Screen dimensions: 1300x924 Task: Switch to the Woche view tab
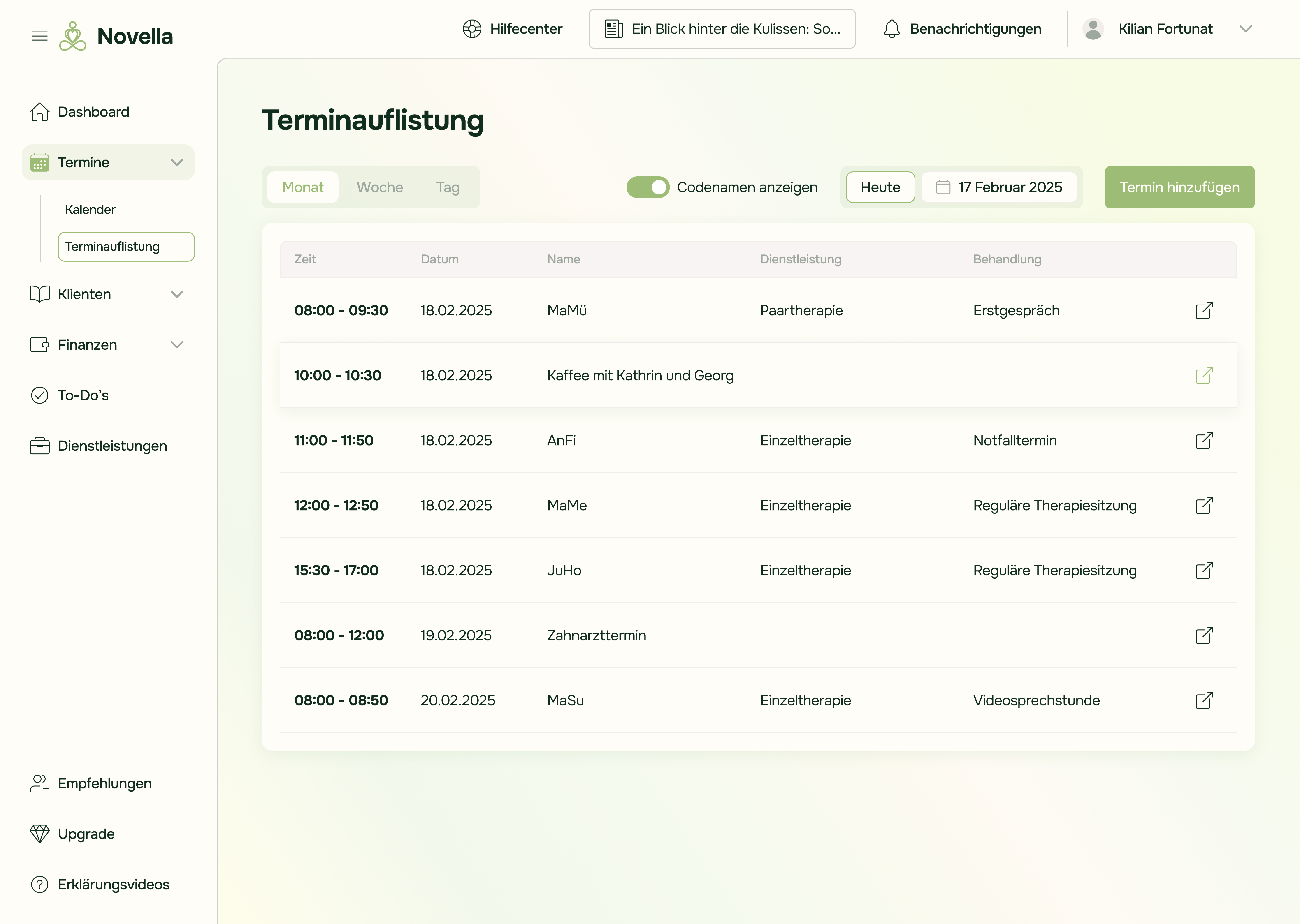pos(380,187)
